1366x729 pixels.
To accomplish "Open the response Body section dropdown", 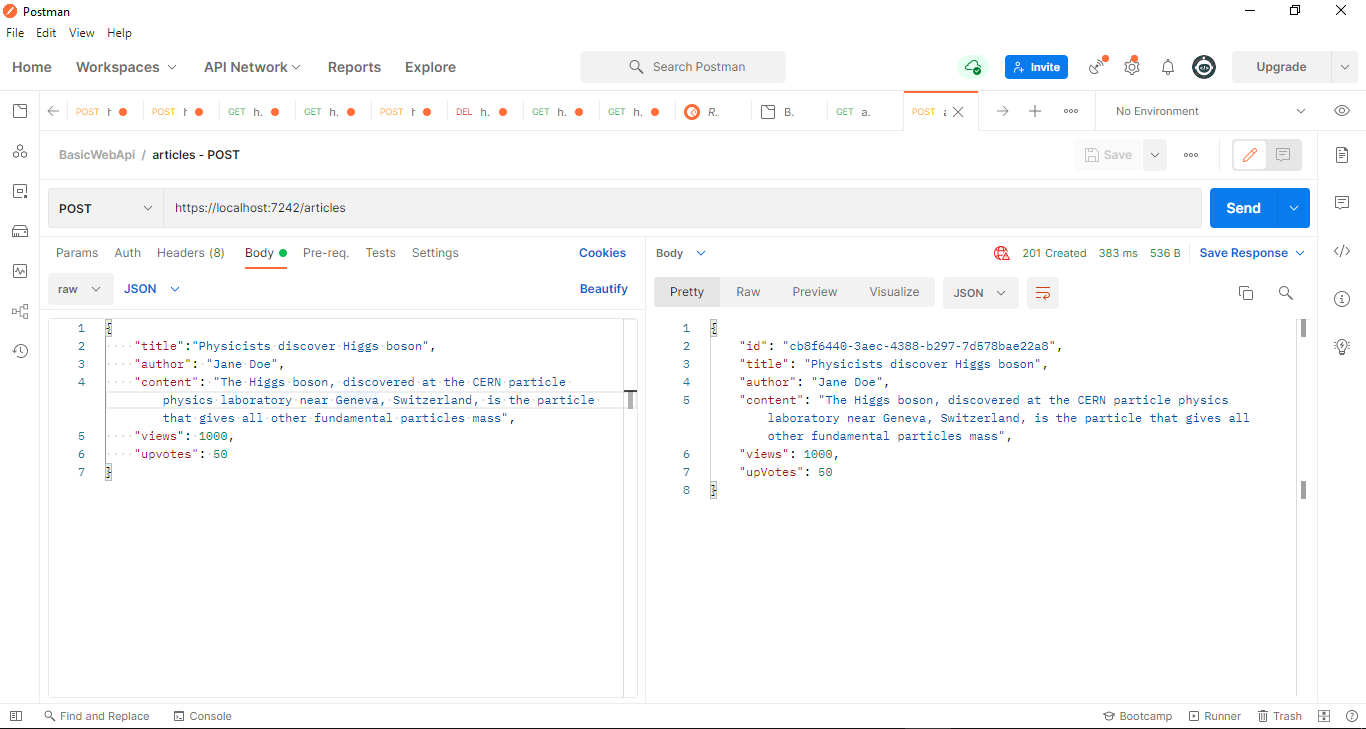I will pyautogui.click(x=681, y=253).
